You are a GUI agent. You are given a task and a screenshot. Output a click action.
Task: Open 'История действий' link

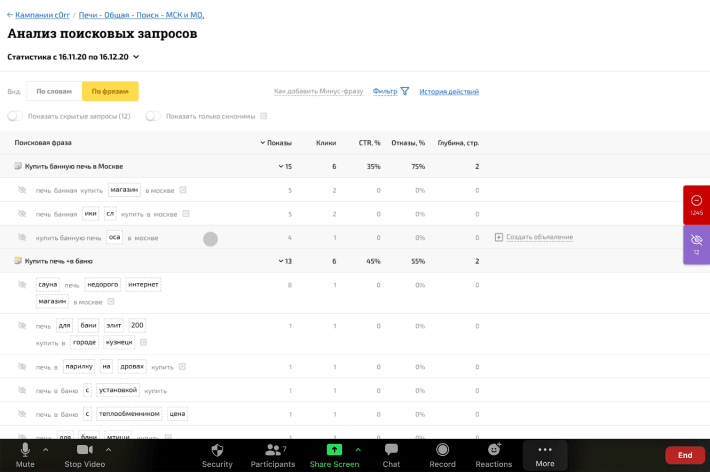[448, 91]
